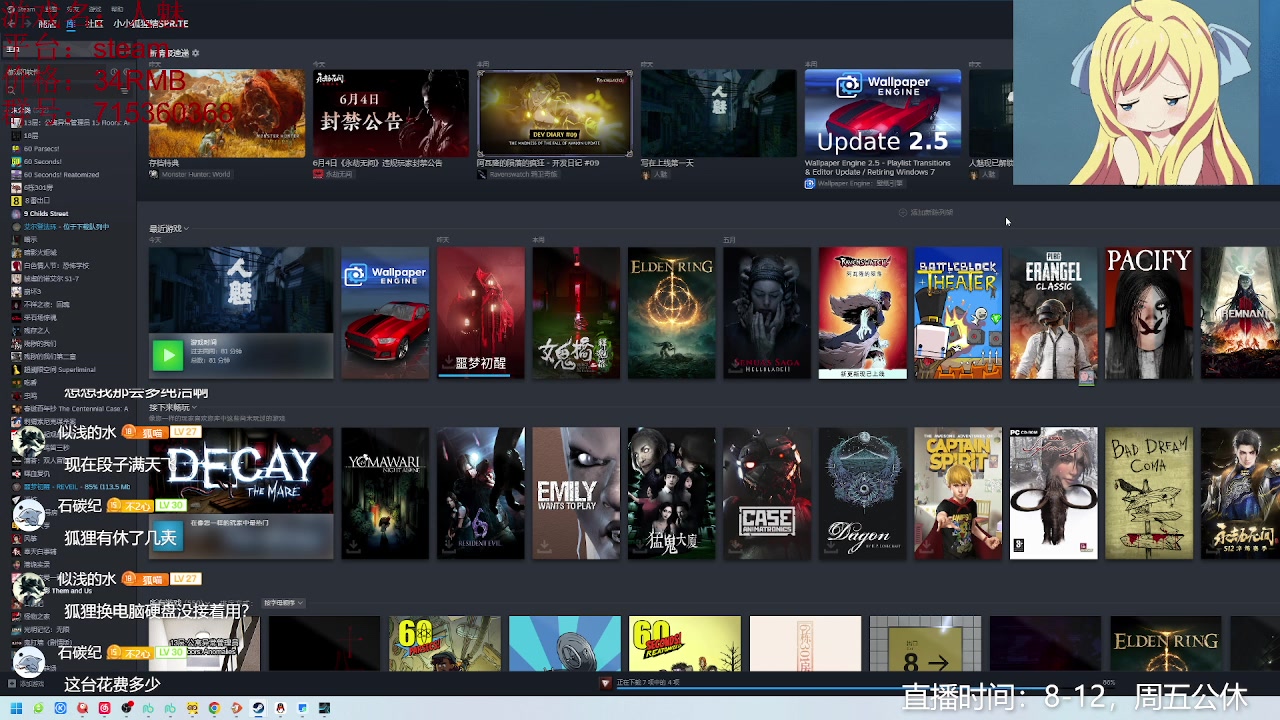
Task: Select the Captain Spirit cover
Action: [x=958, y=493]
